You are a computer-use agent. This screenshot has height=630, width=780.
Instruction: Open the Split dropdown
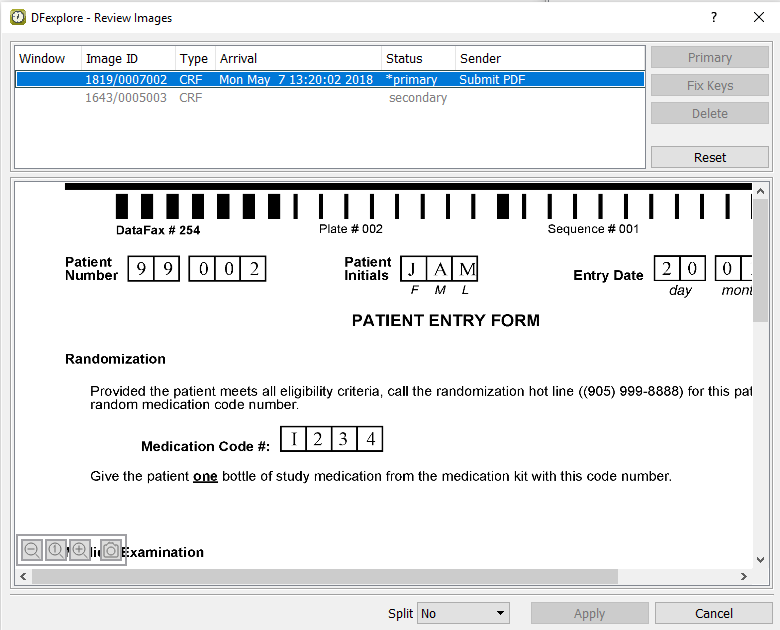(463, 613)
